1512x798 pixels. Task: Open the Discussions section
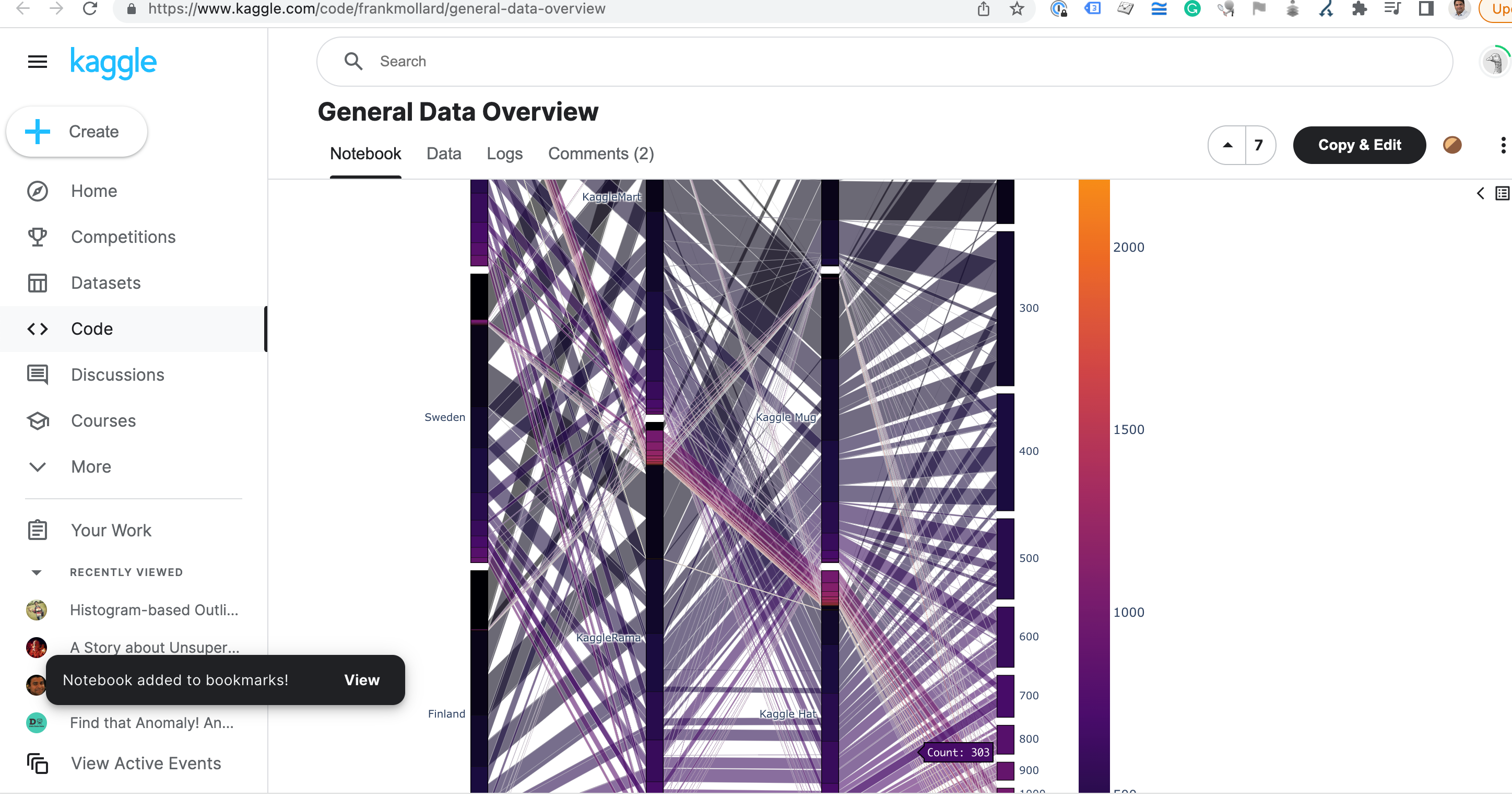(117, 375)
